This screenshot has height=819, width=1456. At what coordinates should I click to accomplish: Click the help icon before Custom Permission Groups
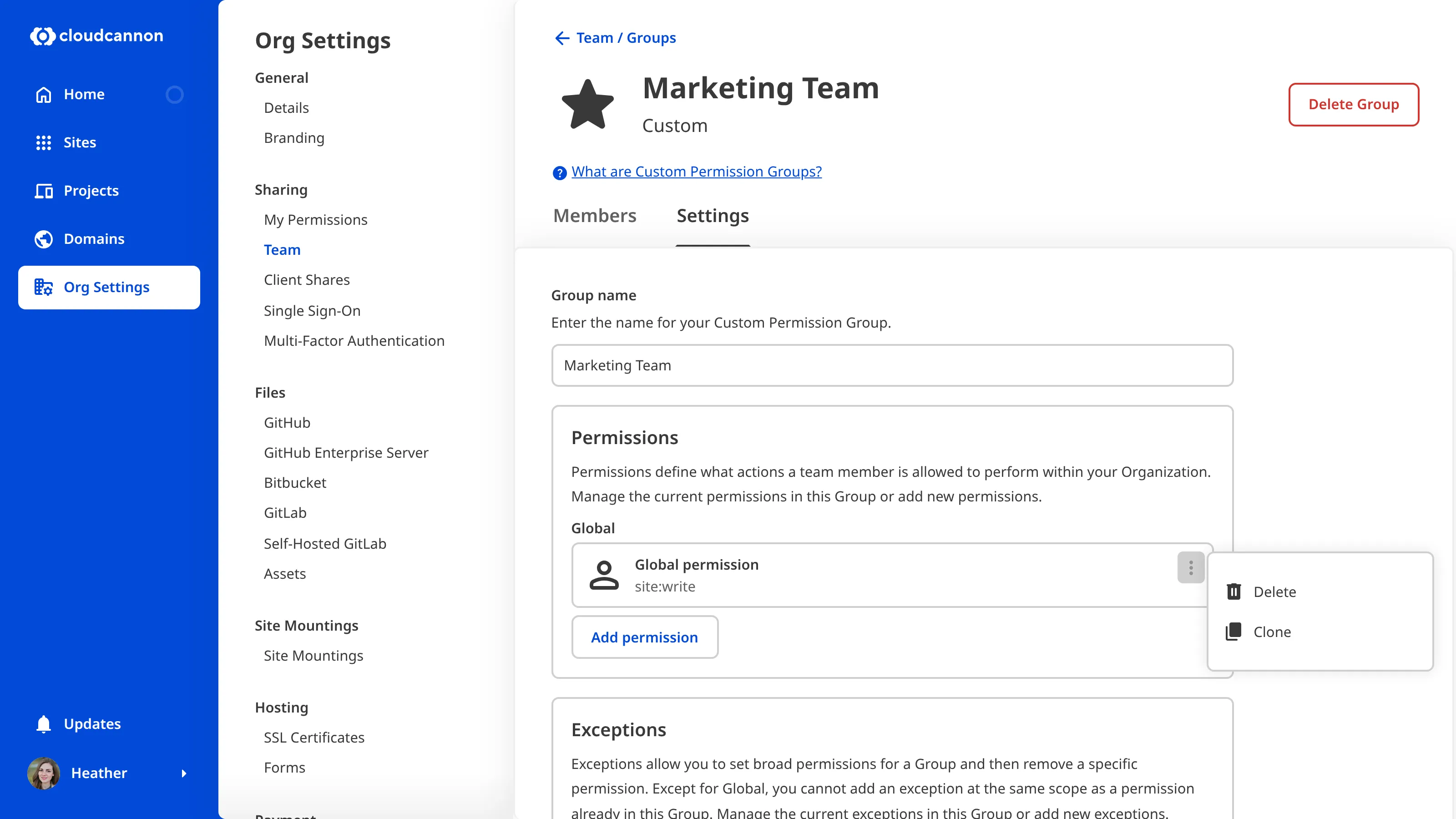[559, 173]
